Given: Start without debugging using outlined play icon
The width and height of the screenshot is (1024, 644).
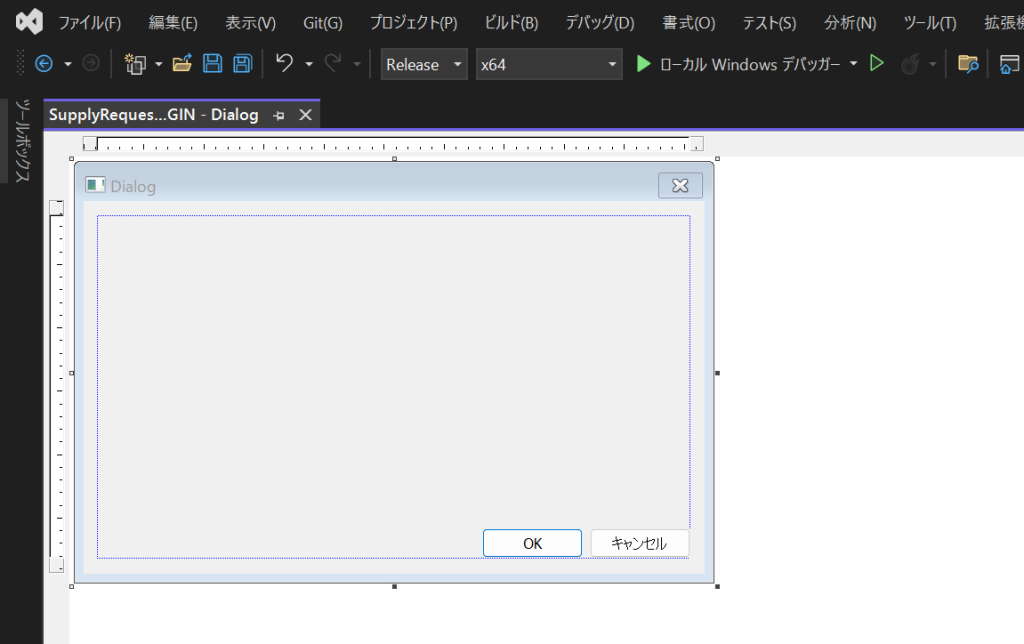Looking at the screenshot, I should [x=877, y=64].
